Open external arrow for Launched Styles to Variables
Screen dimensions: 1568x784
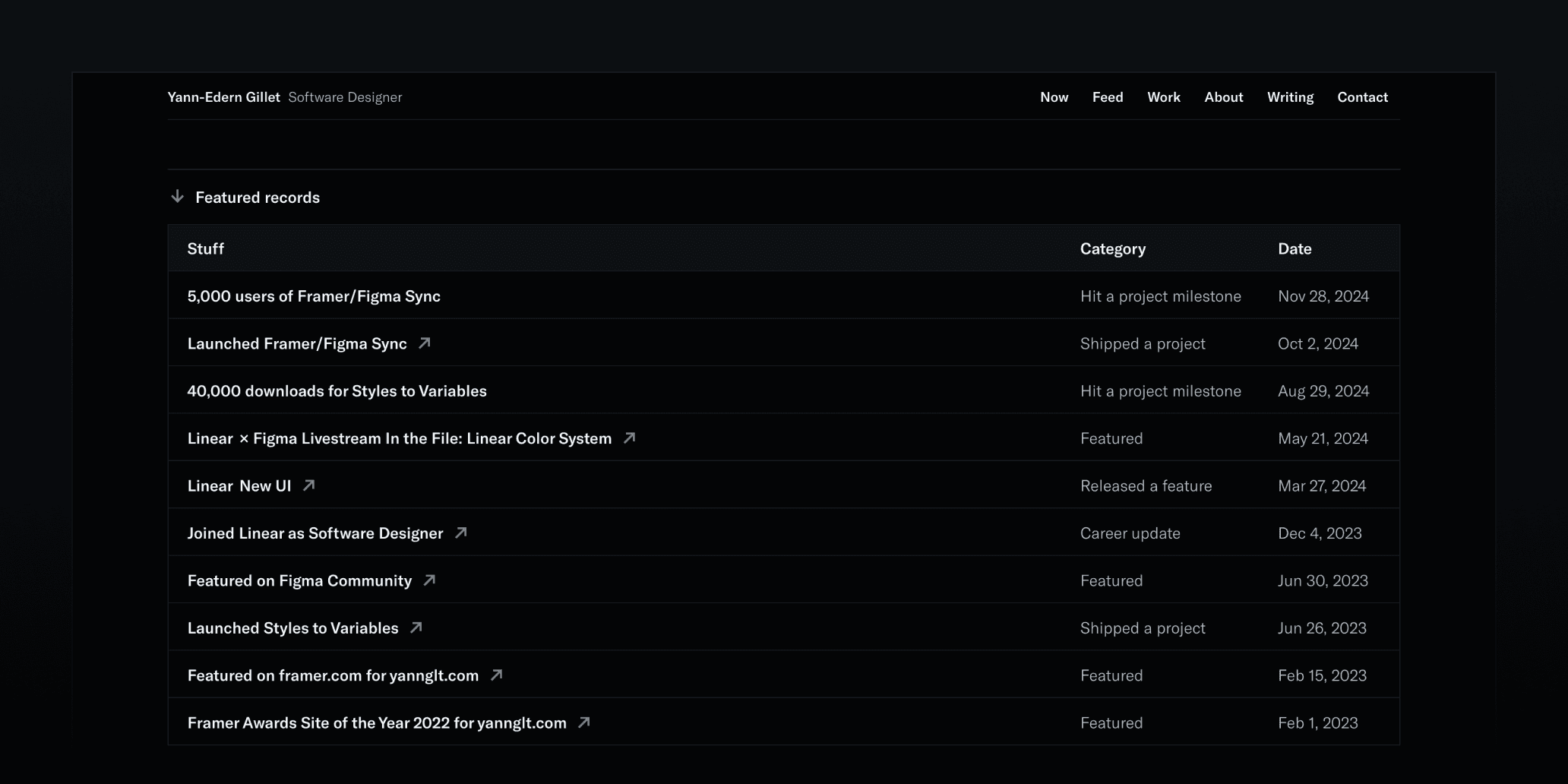(x=416, y=628)
